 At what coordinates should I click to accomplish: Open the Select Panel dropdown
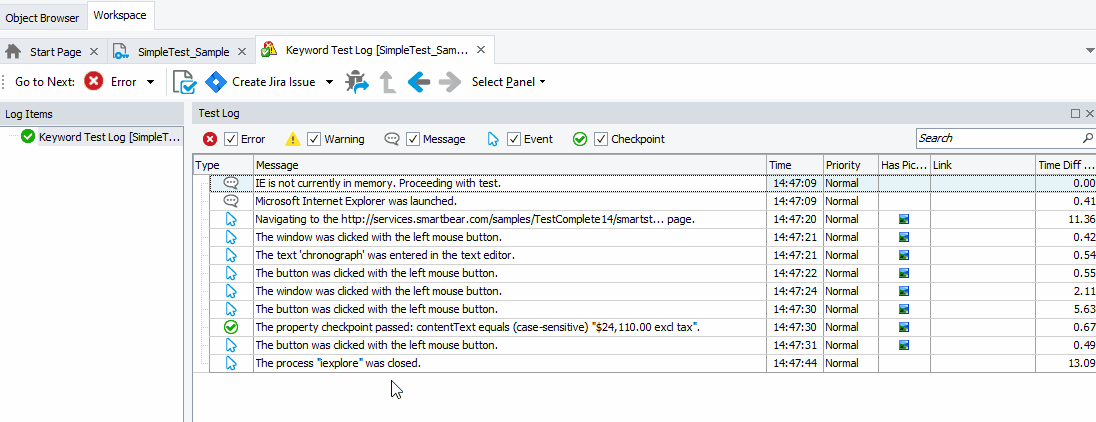508,82
